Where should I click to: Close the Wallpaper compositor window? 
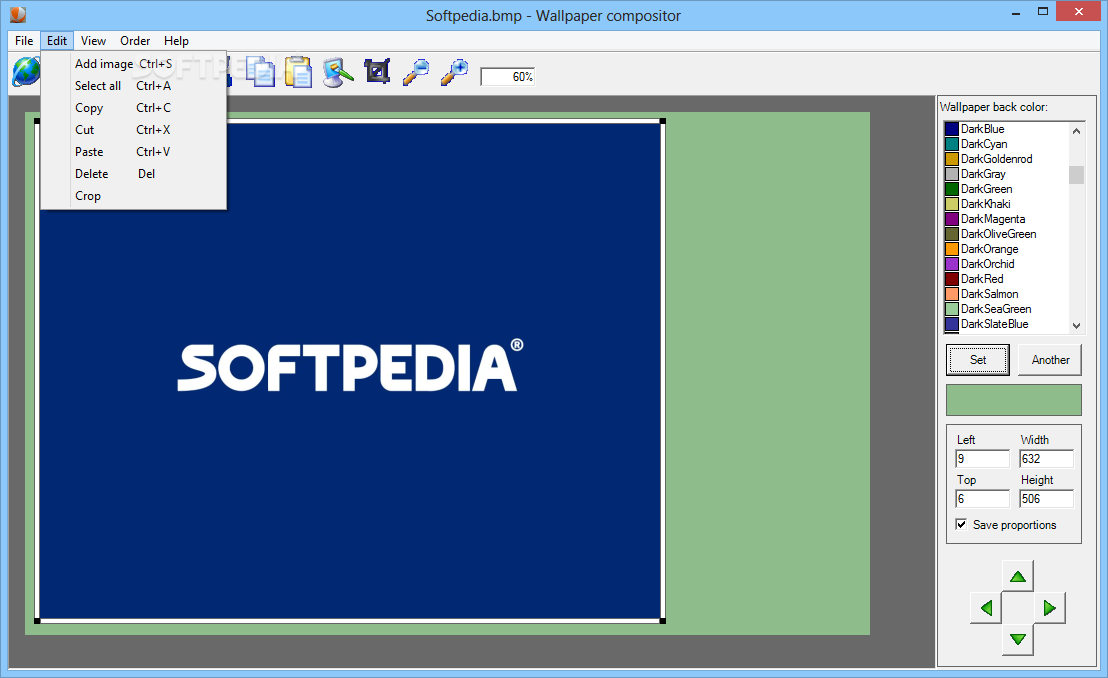(1078, 11)
